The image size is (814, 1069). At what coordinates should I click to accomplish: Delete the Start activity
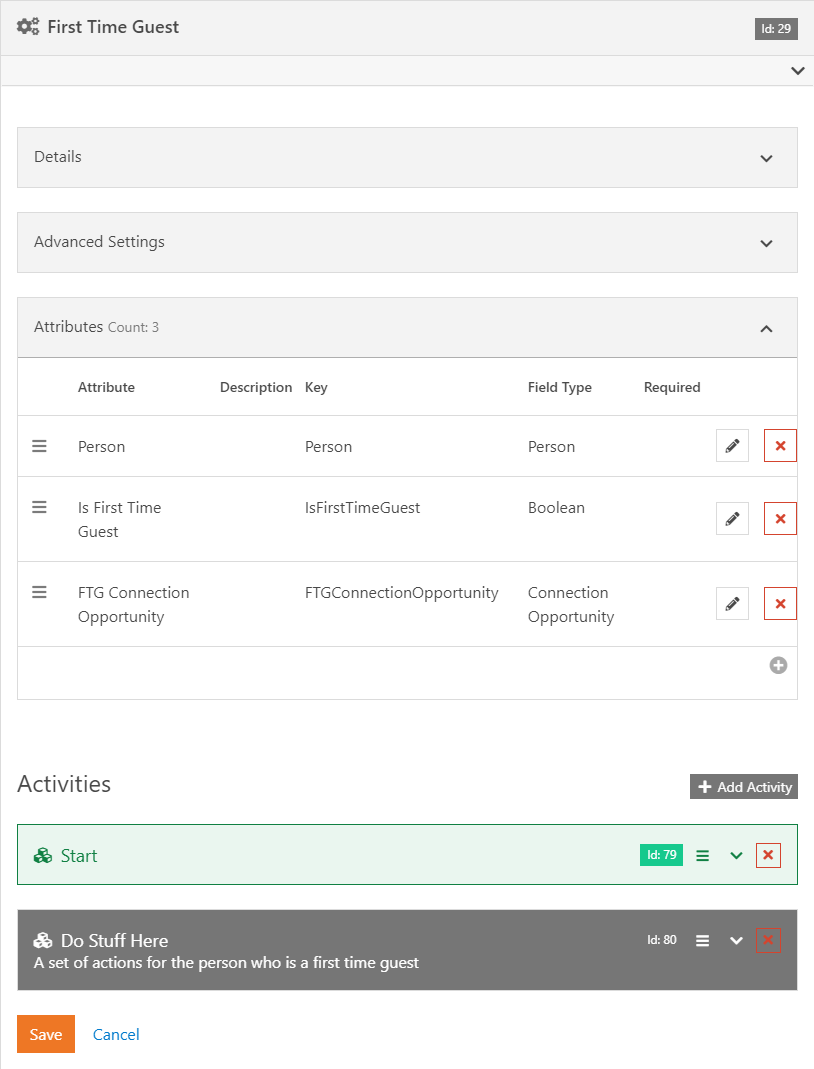768,855
